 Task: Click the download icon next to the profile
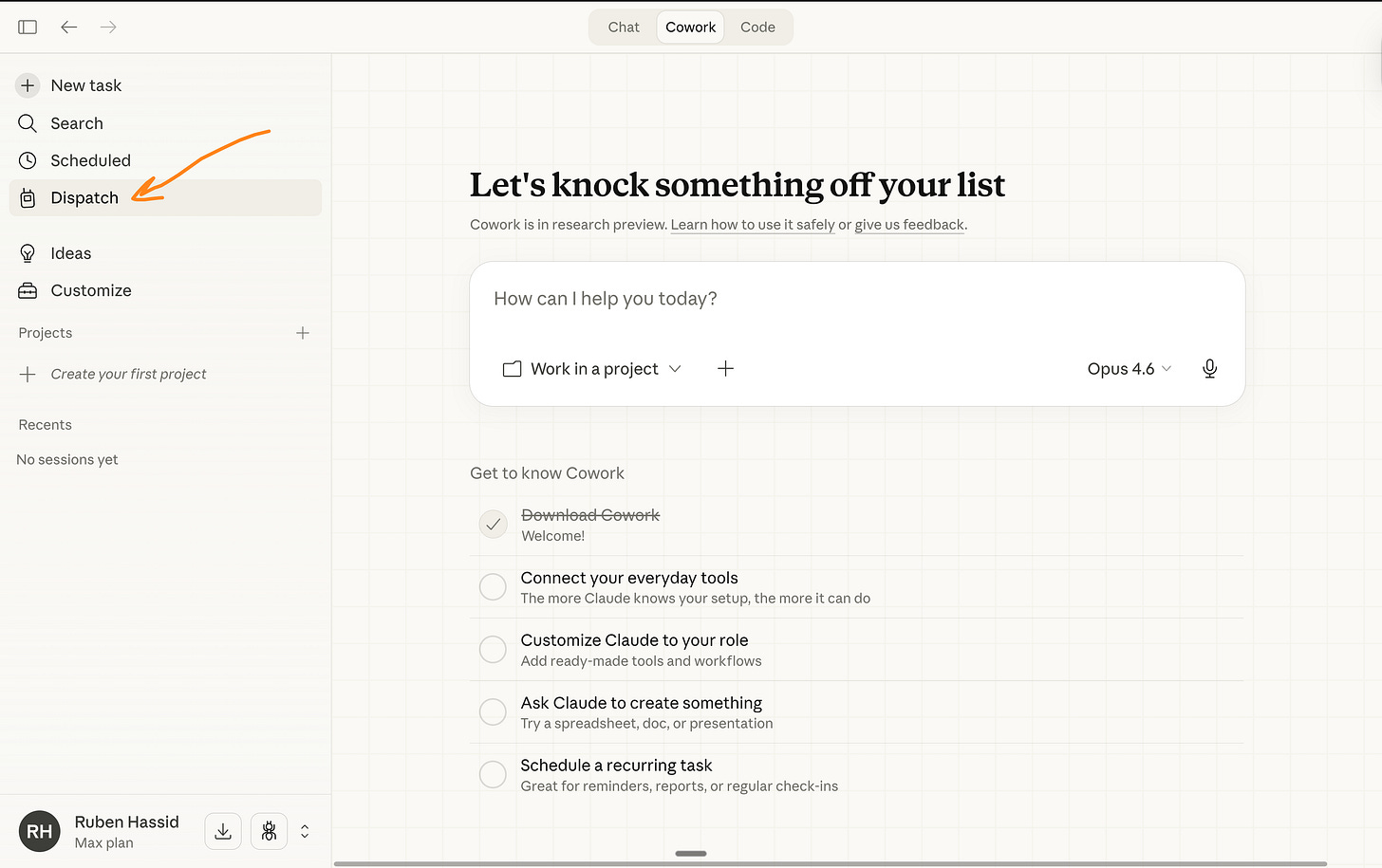click(x=223, y=831)
